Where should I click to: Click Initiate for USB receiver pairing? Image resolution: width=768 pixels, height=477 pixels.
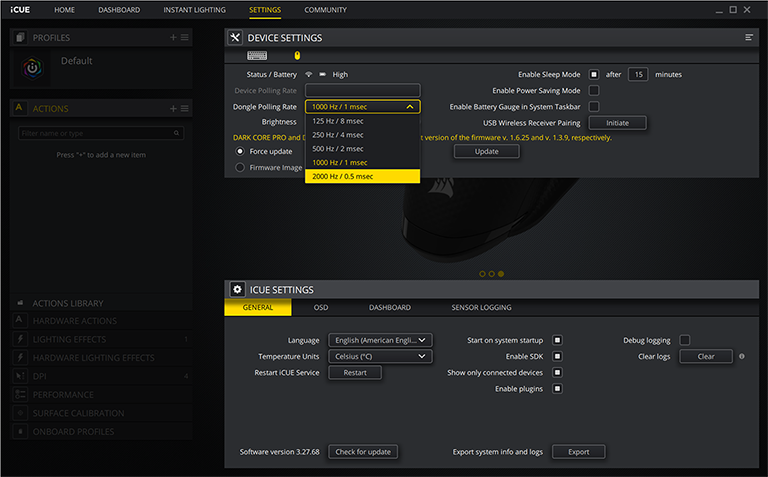618,123
